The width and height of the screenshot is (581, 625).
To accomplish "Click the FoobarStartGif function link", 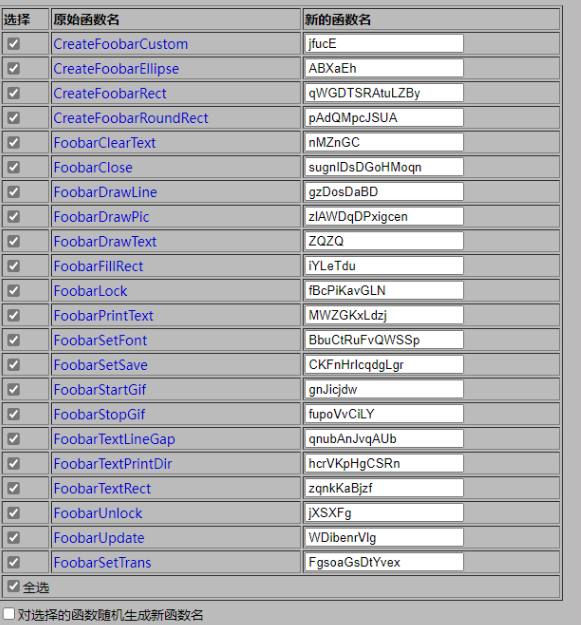I will coord(100,389).
